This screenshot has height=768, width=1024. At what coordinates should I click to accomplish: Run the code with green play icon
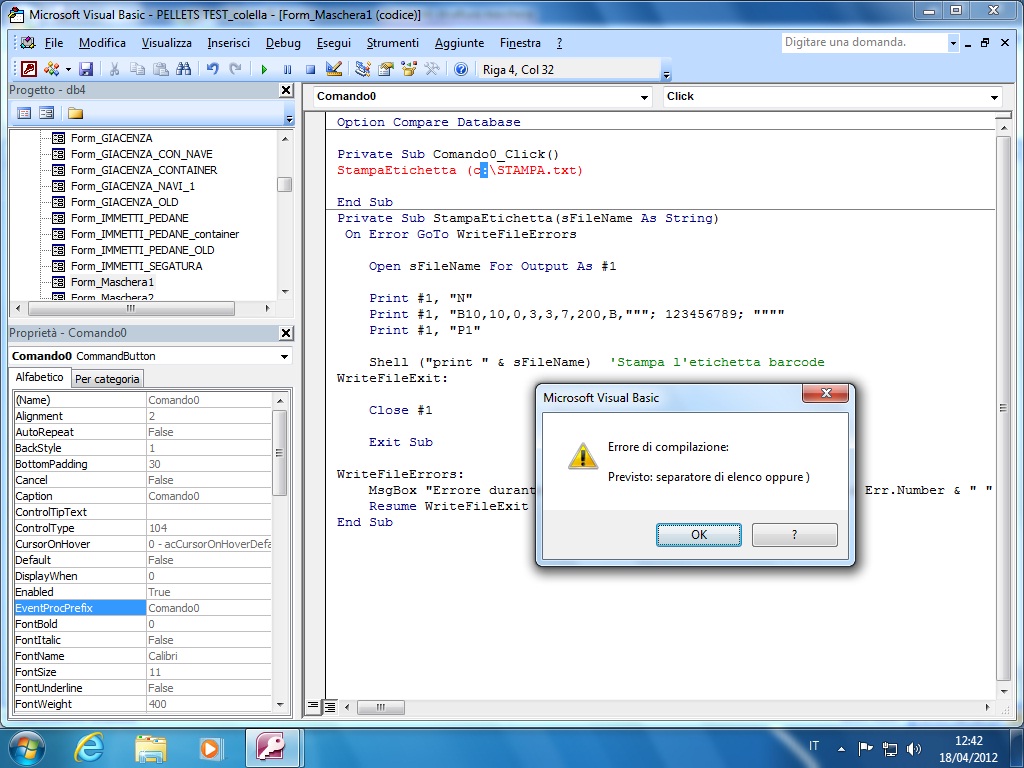click(264, 69)
